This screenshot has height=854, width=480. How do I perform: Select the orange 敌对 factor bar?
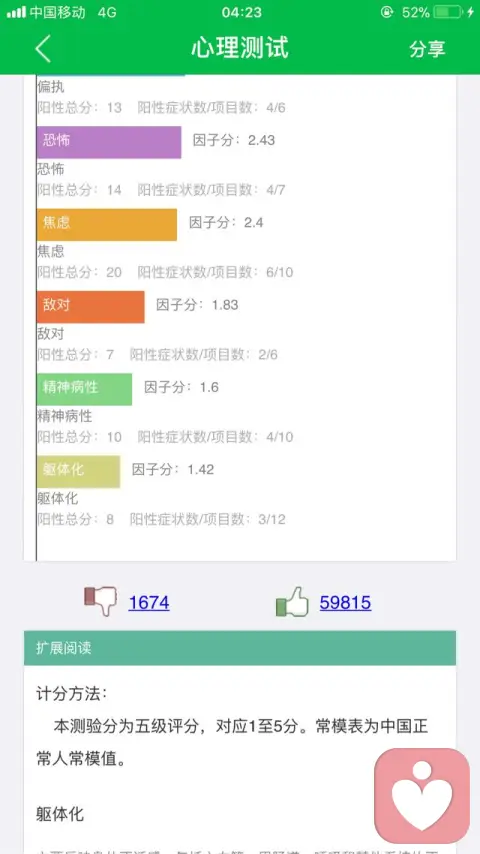[x=90, y=307]
